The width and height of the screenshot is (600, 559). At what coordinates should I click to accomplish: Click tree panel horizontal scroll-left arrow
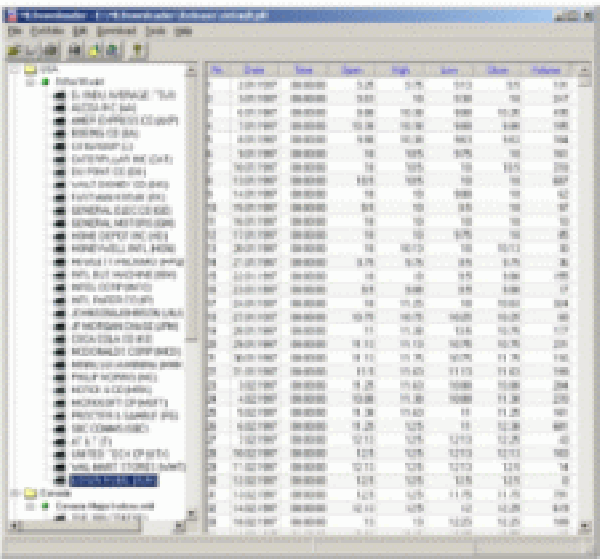[x=13, y=526]
